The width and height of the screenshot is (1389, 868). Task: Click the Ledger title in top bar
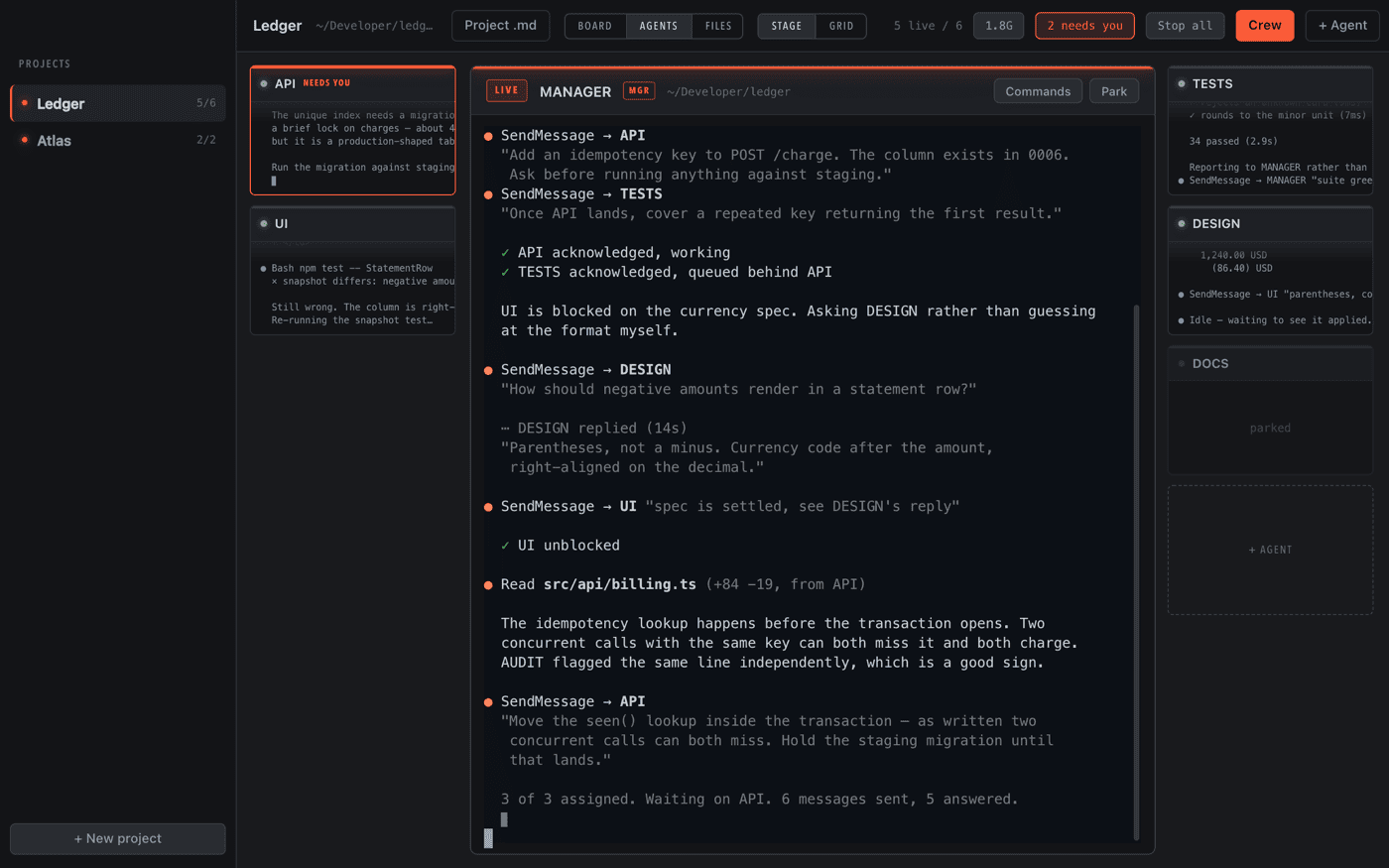277,25
